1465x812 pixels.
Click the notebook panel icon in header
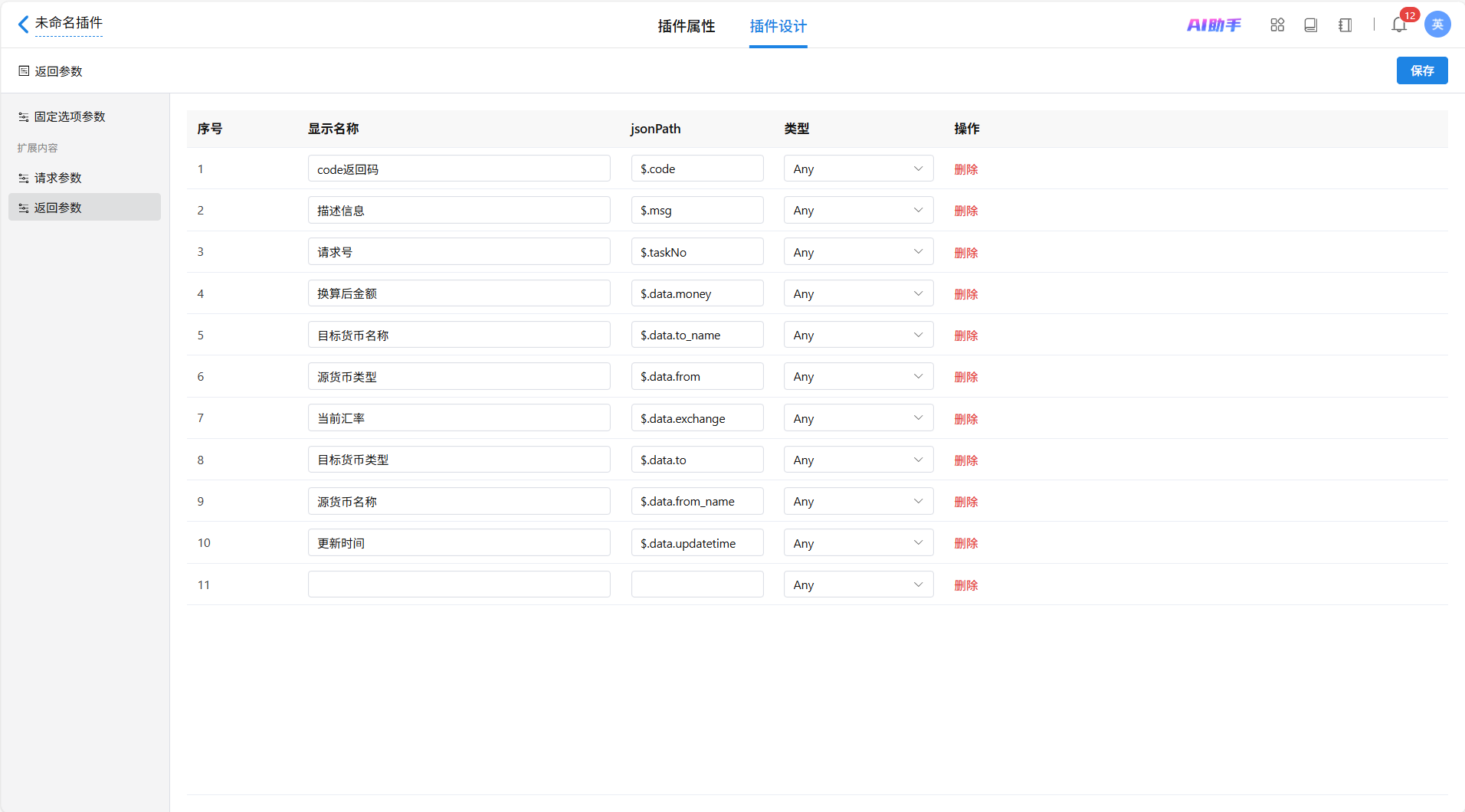click(1345, 25)
